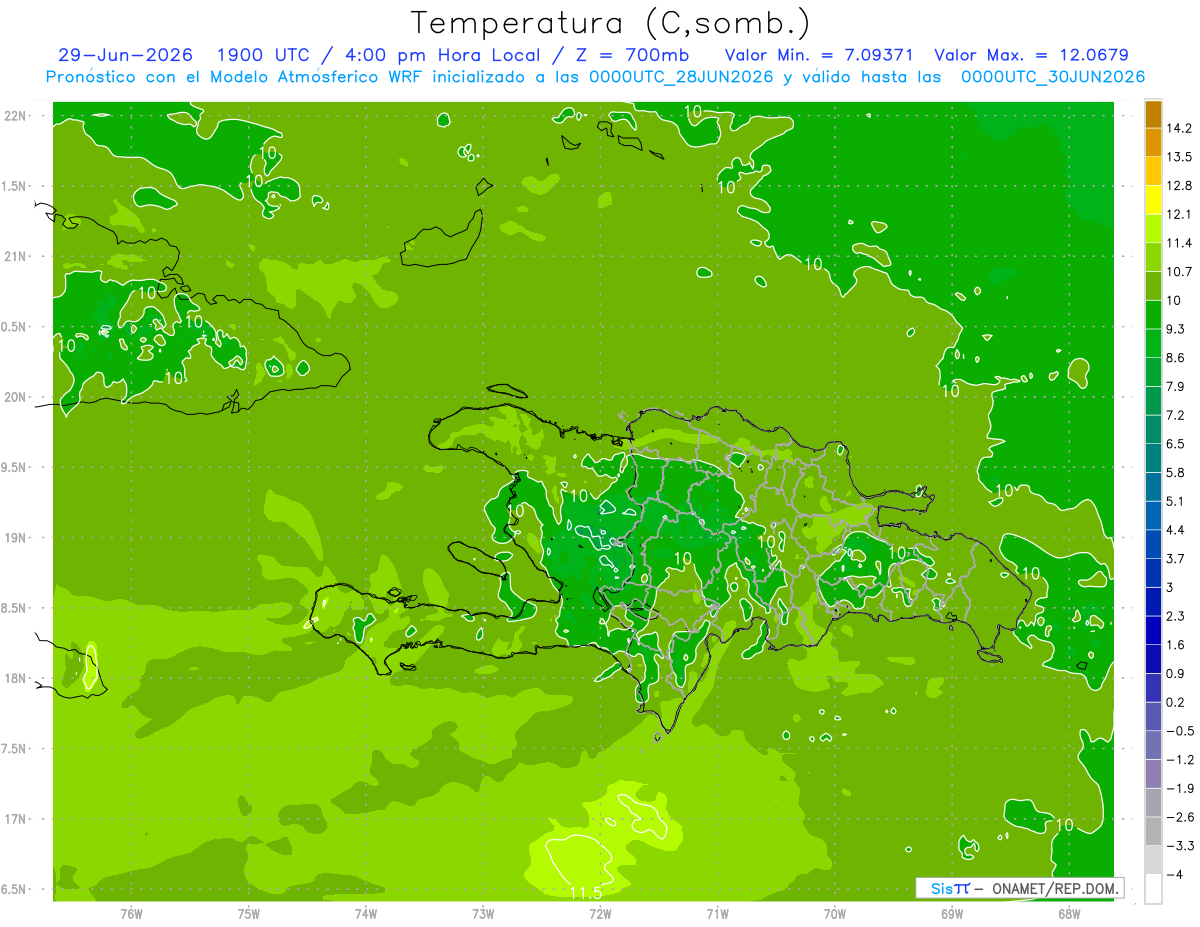Pick the white swatch below -4

1153,889
